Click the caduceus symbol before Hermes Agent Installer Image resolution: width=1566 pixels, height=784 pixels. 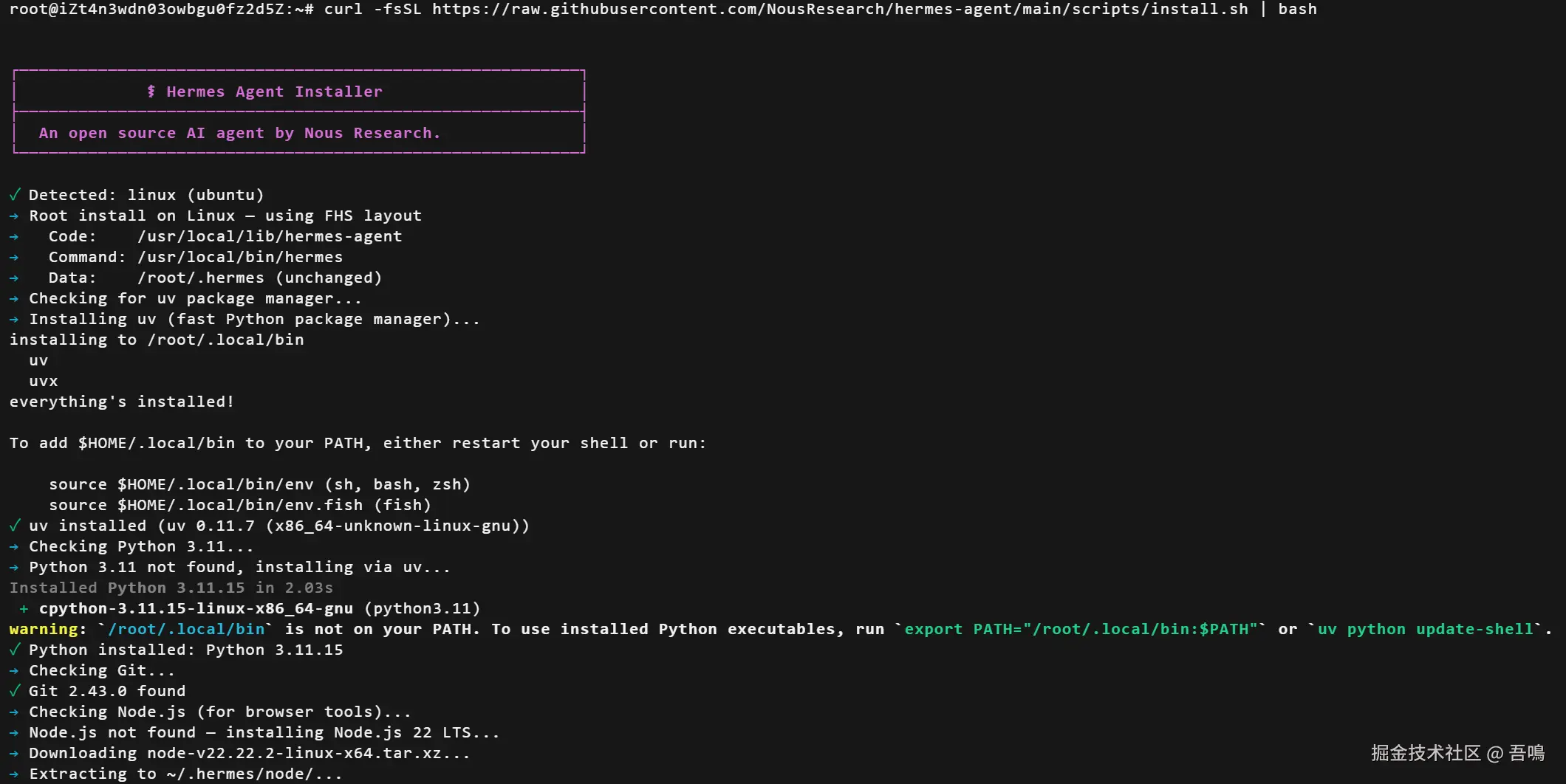point(151,92)
